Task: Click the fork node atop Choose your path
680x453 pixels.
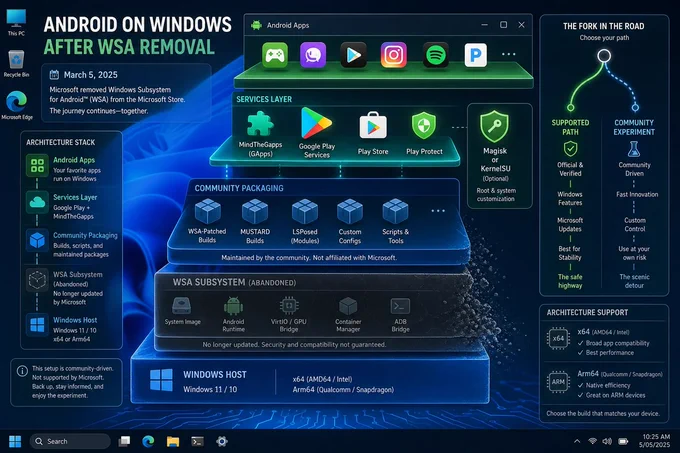Action: pyautogui.click(x=604, y=55)
